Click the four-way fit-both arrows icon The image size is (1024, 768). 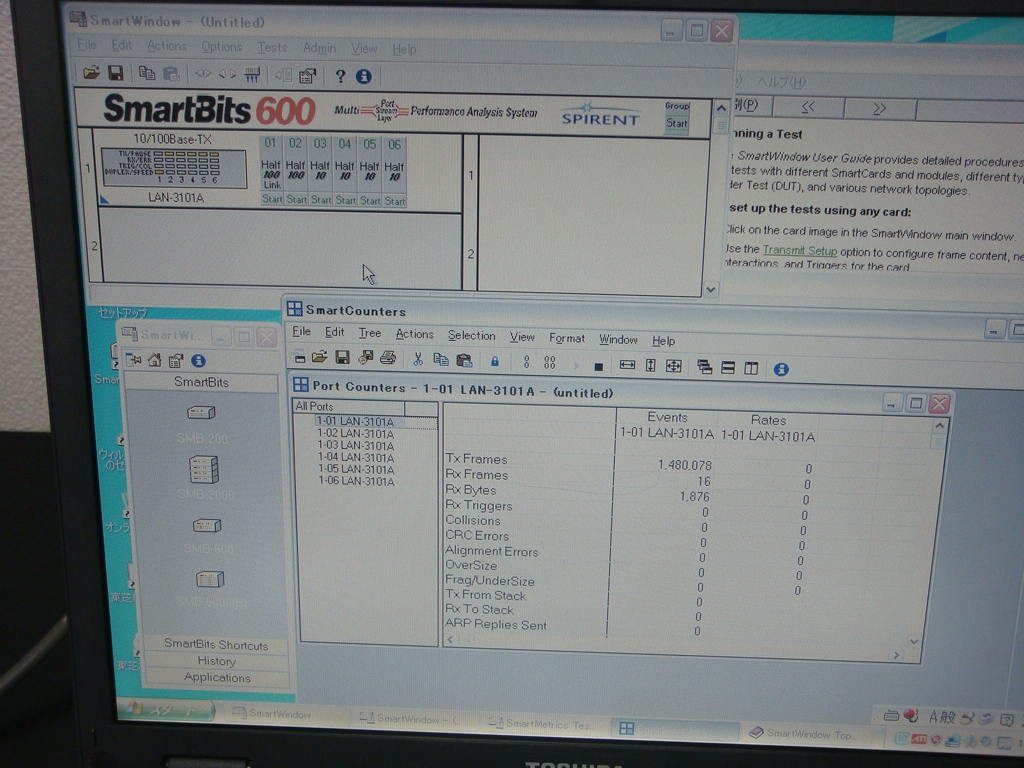click(x=673, y=366)
